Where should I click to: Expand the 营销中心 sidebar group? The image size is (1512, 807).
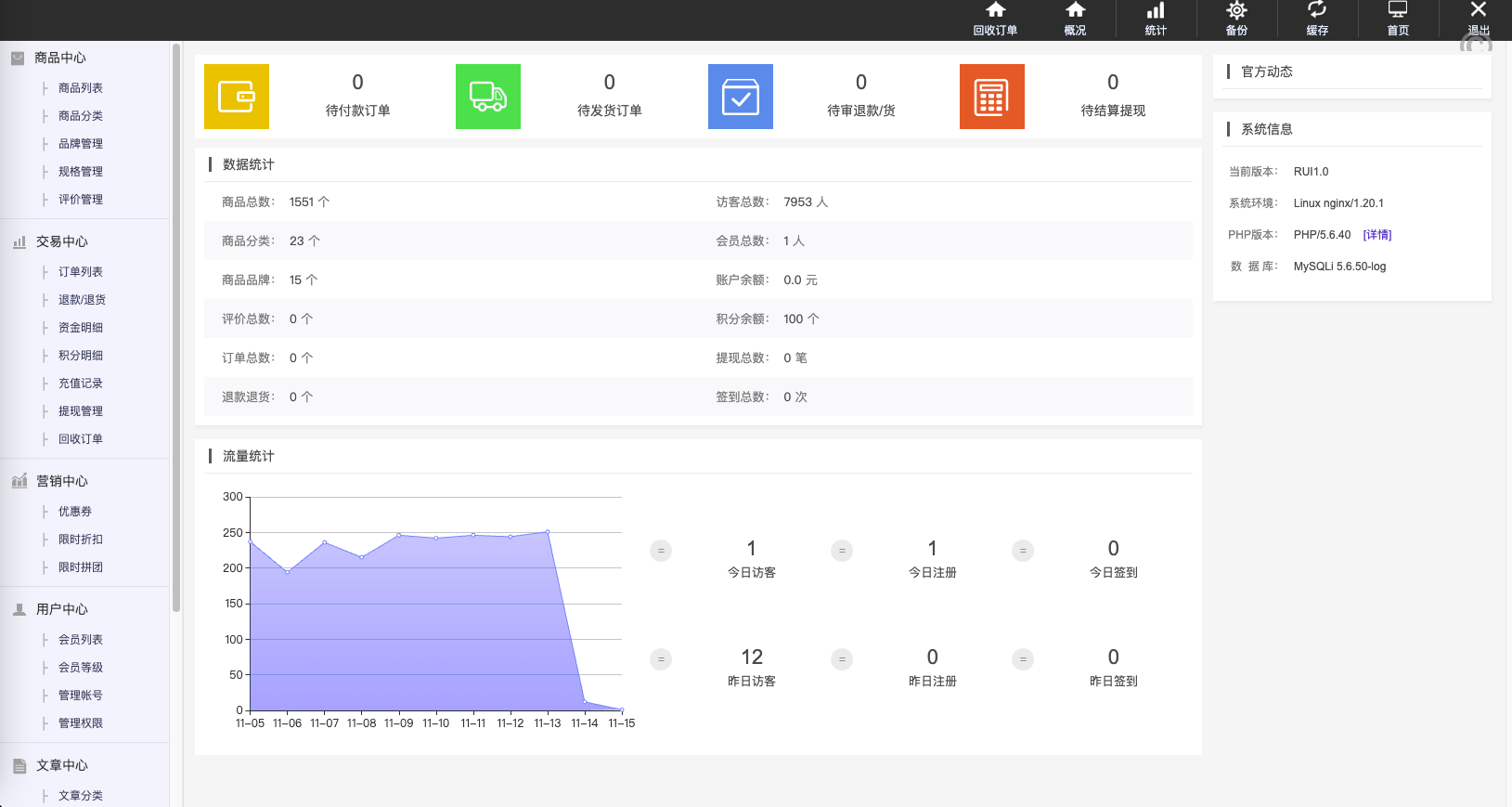click(61, 481)
